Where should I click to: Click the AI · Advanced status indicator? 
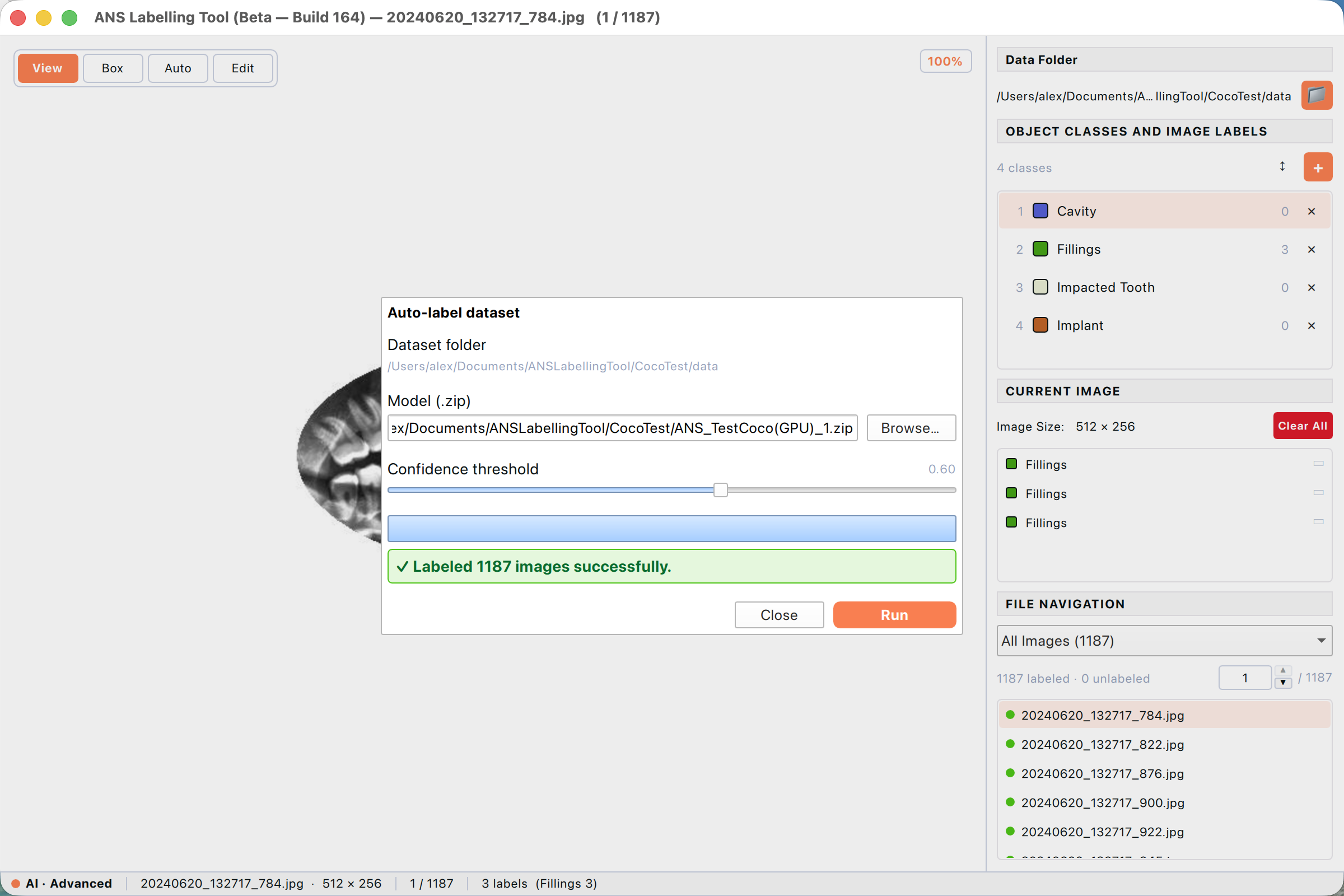tap(62, 884)
